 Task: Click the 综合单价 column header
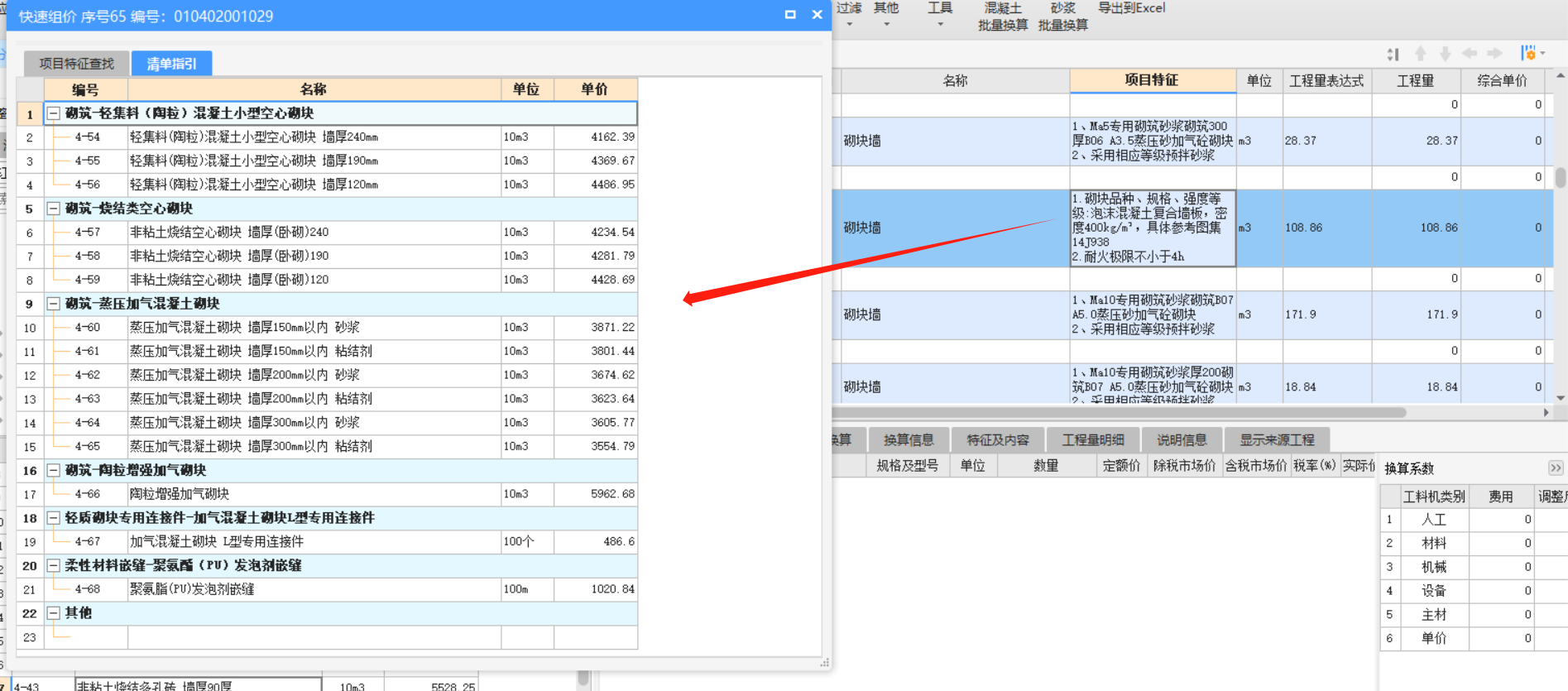1503,81
